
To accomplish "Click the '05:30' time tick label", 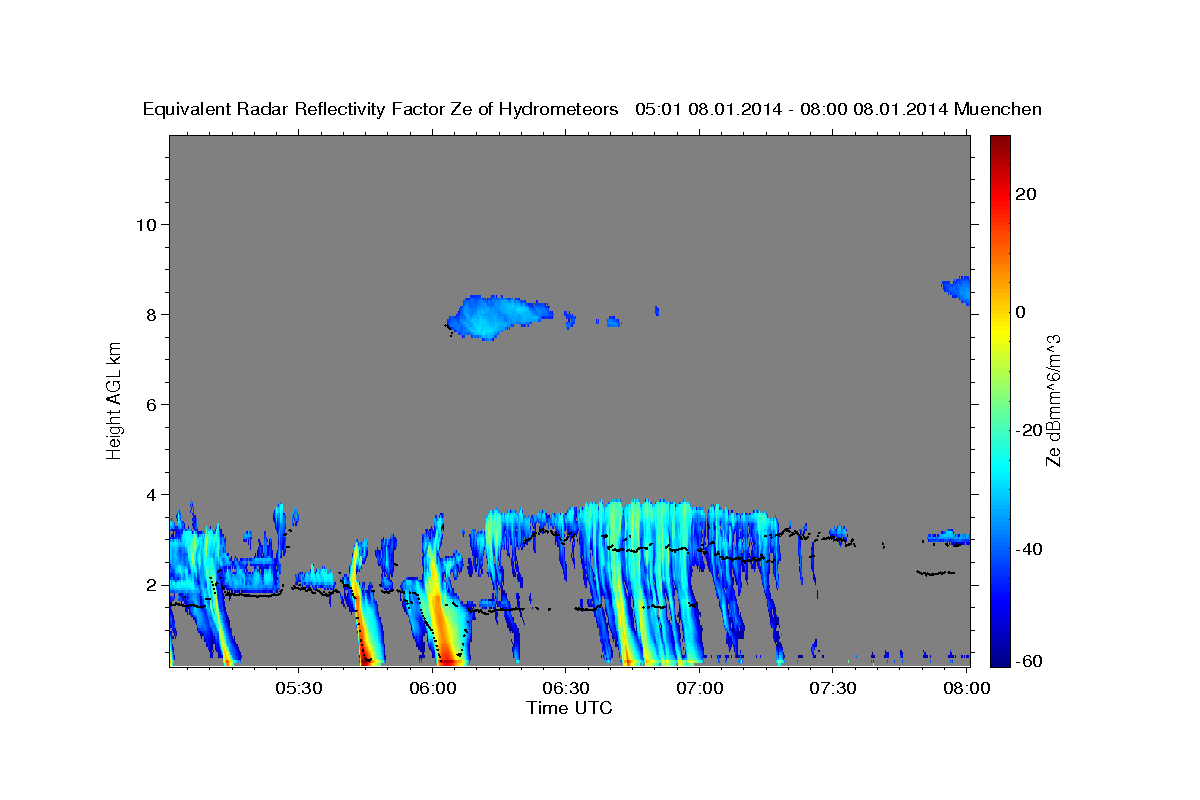I will pyautogui.click(x=299, y=688).
